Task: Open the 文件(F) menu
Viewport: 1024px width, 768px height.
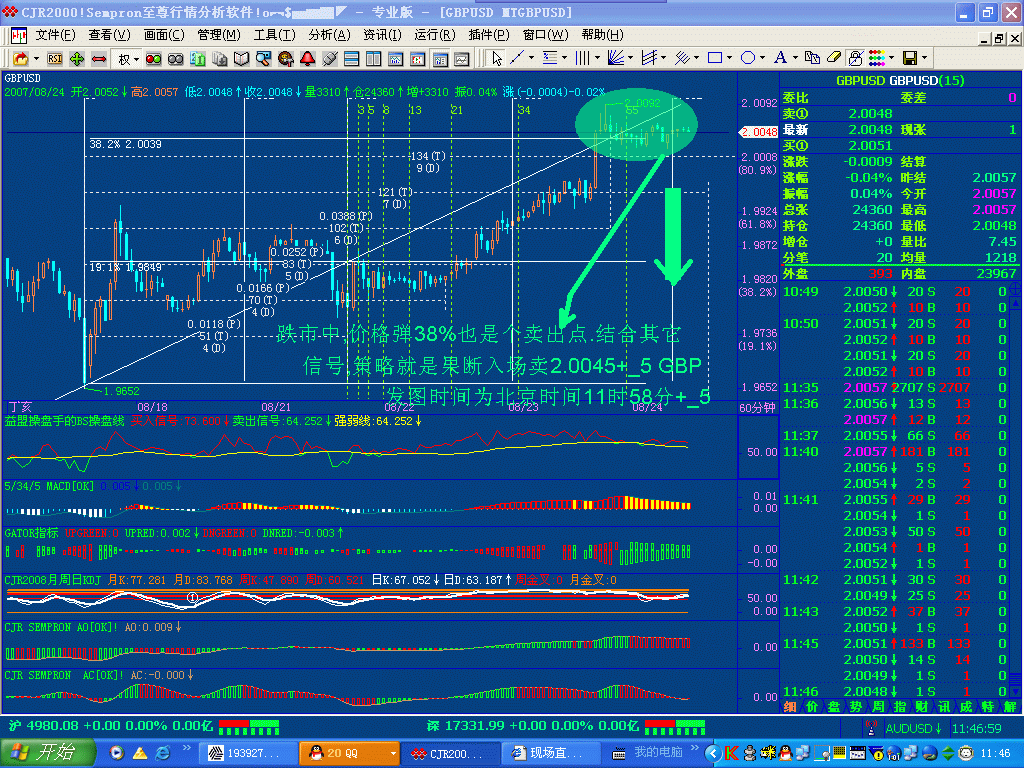Action: (55, 35)
